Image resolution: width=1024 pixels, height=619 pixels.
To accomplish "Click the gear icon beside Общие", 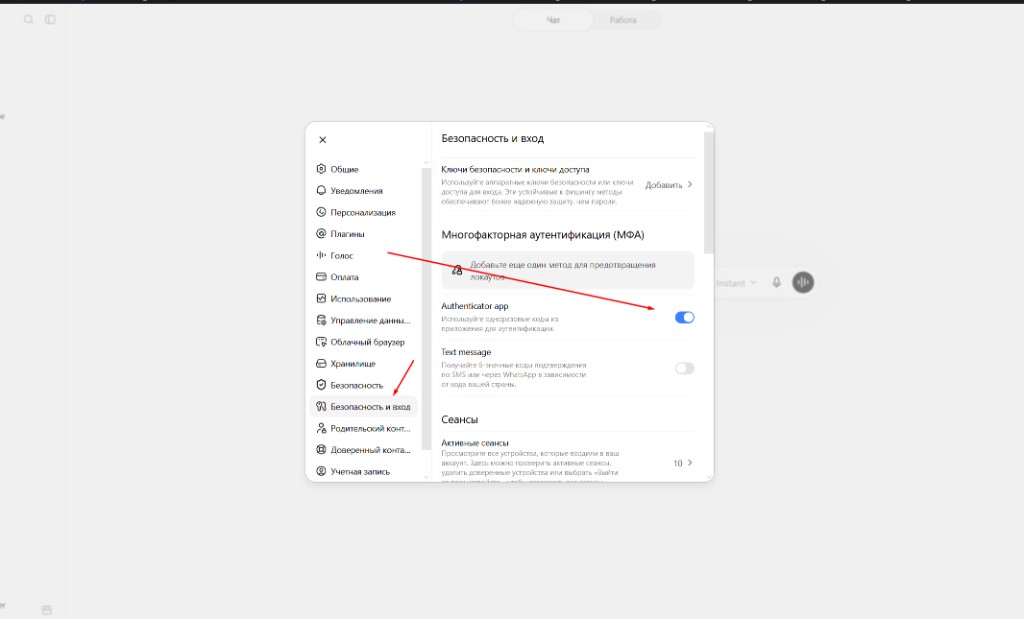I will (x=321, y=168).
